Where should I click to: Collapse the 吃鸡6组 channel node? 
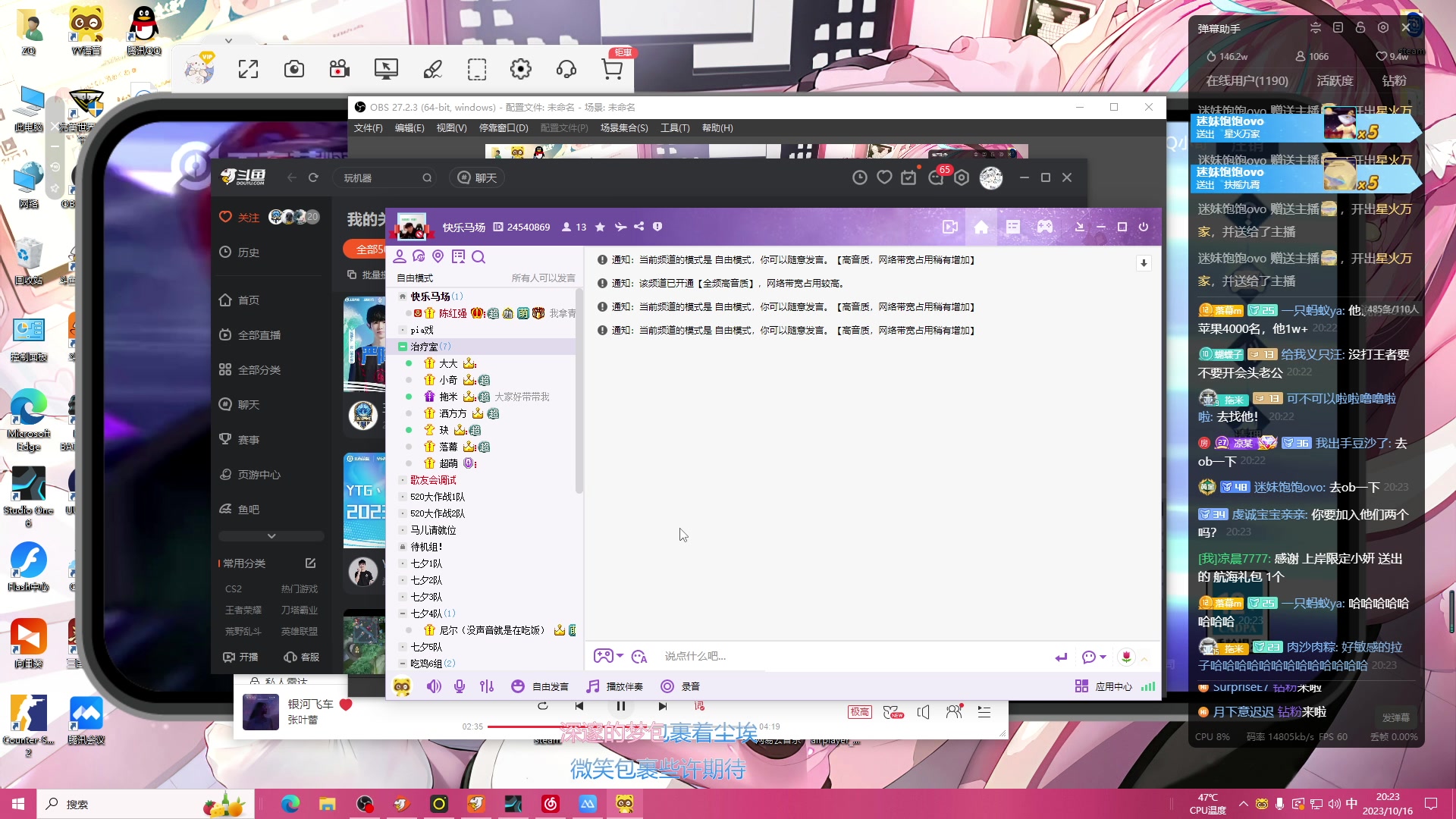403,664
